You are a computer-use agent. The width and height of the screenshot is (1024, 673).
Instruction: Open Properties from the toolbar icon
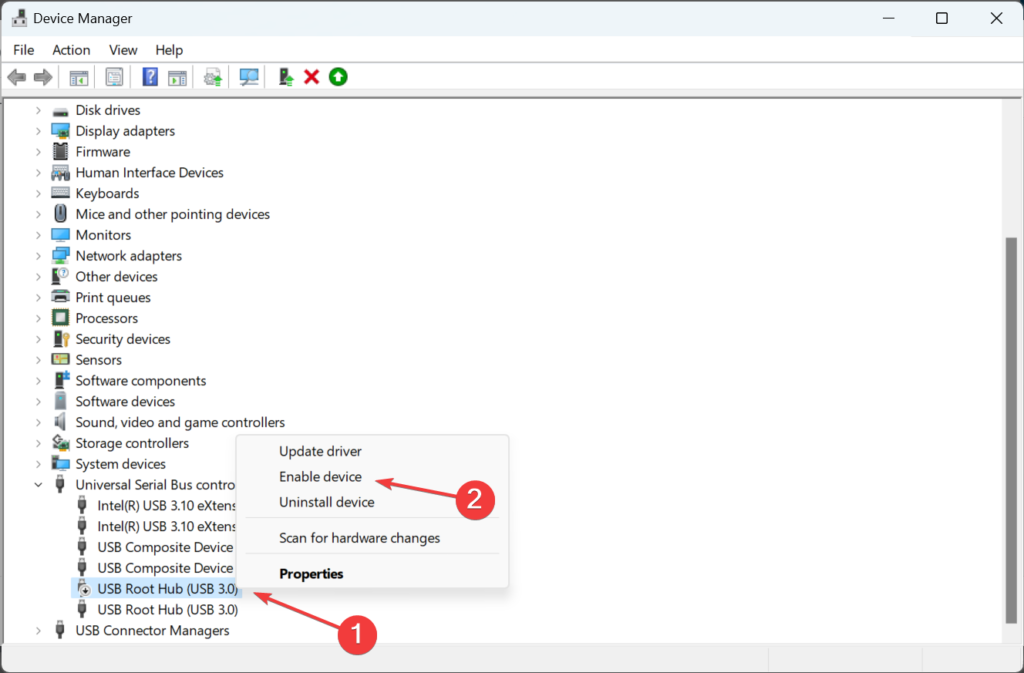click(x=114, y=77)
